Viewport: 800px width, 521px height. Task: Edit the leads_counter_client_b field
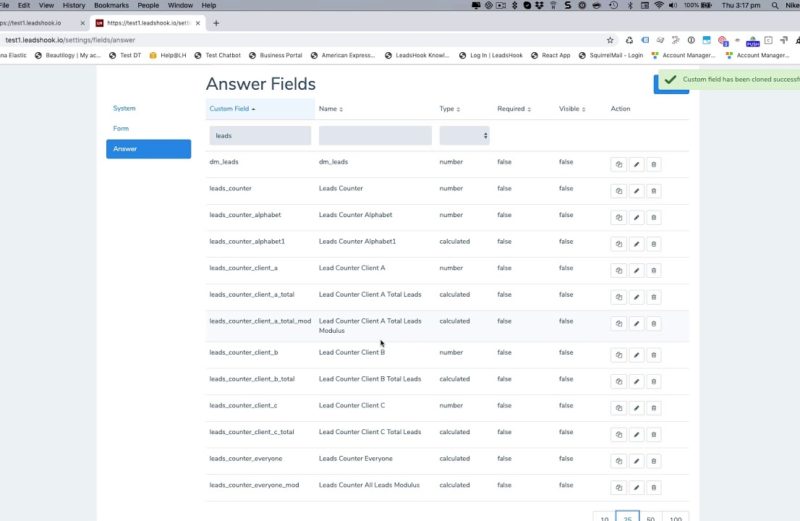636,355
